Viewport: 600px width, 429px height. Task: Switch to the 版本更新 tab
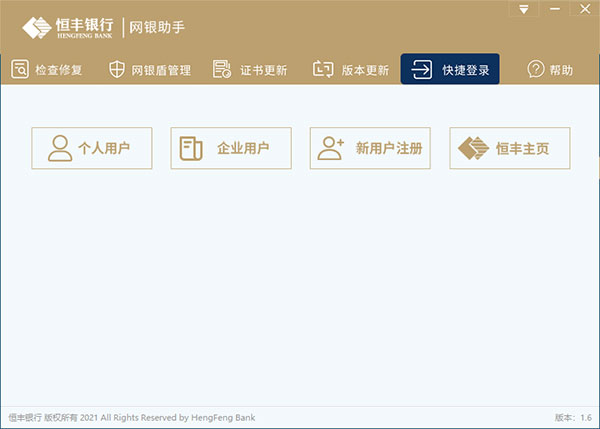(351, 70)
